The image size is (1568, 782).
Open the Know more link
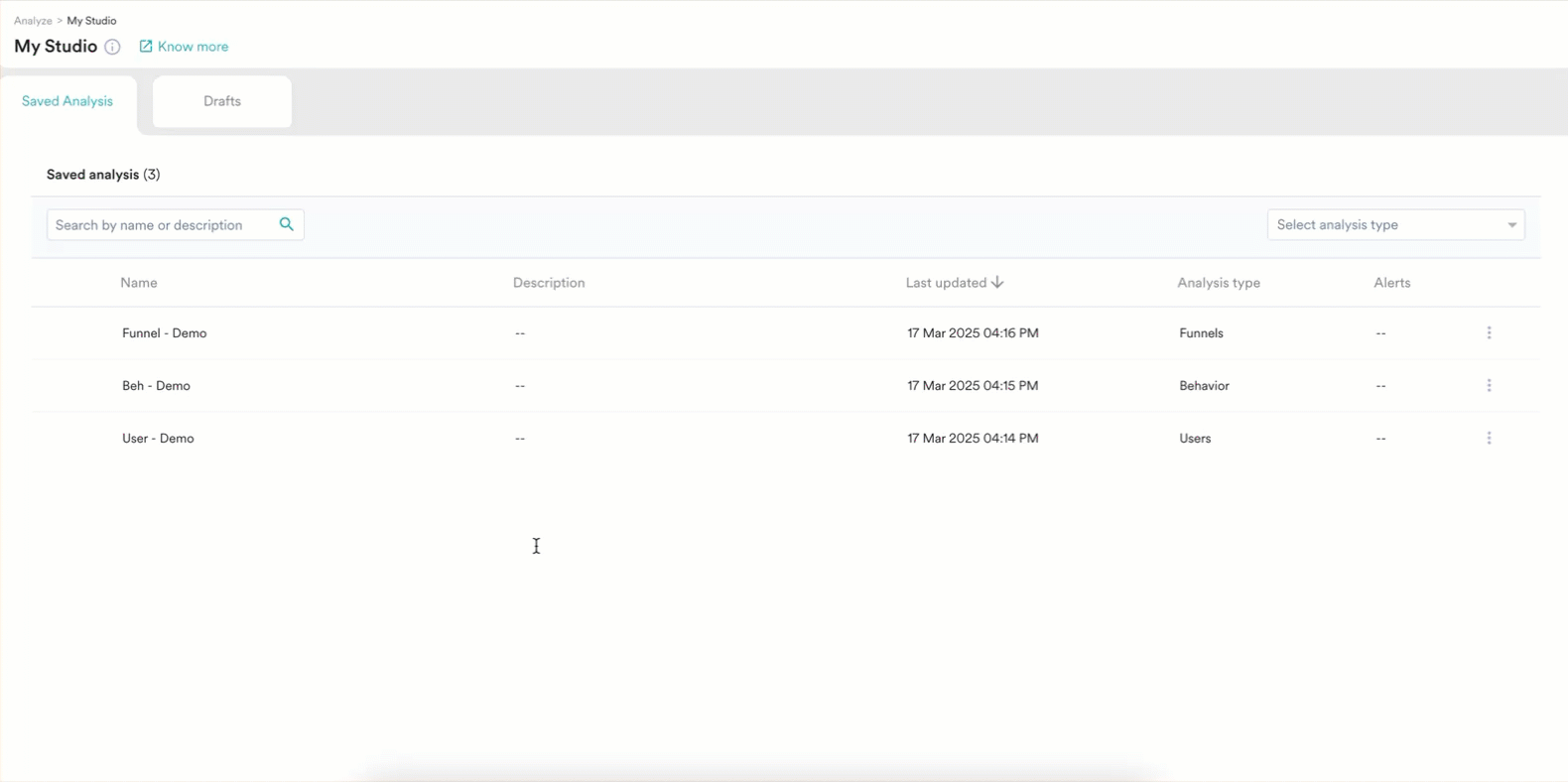click(x=193, y=47)
